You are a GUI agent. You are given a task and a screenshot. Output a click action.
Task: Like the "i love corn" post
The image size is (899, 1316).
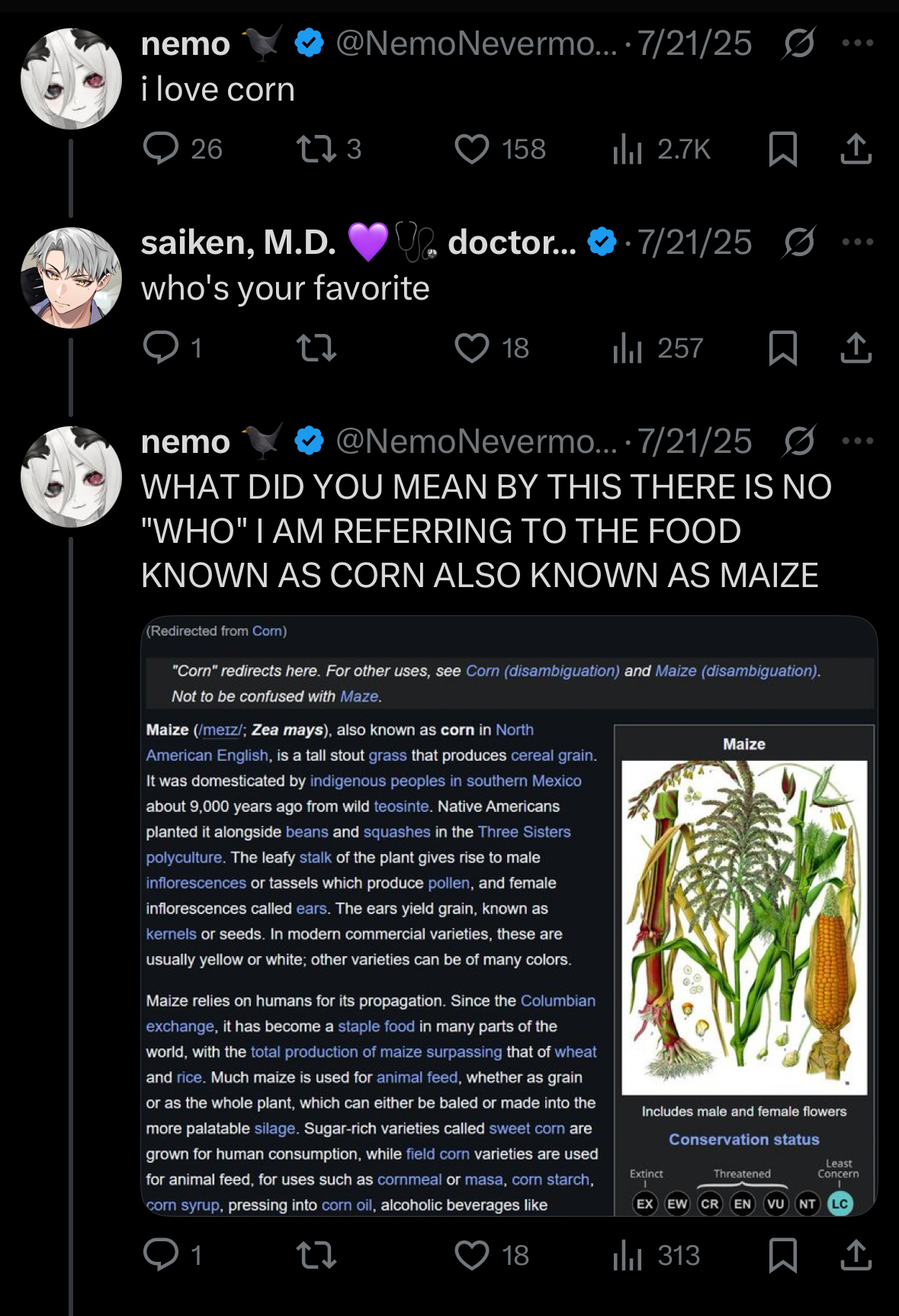pos(471,149)
